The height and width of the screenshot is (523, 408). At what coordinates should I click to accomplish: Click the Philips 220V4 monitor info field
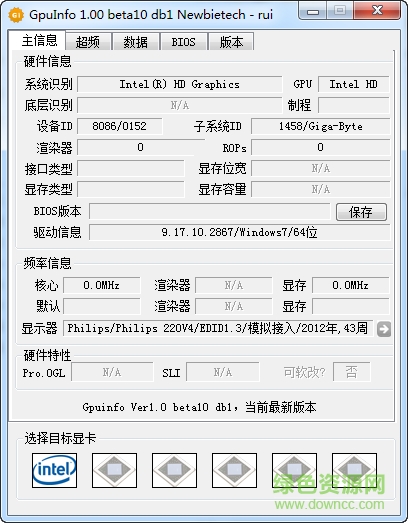(x=218, y=329)
